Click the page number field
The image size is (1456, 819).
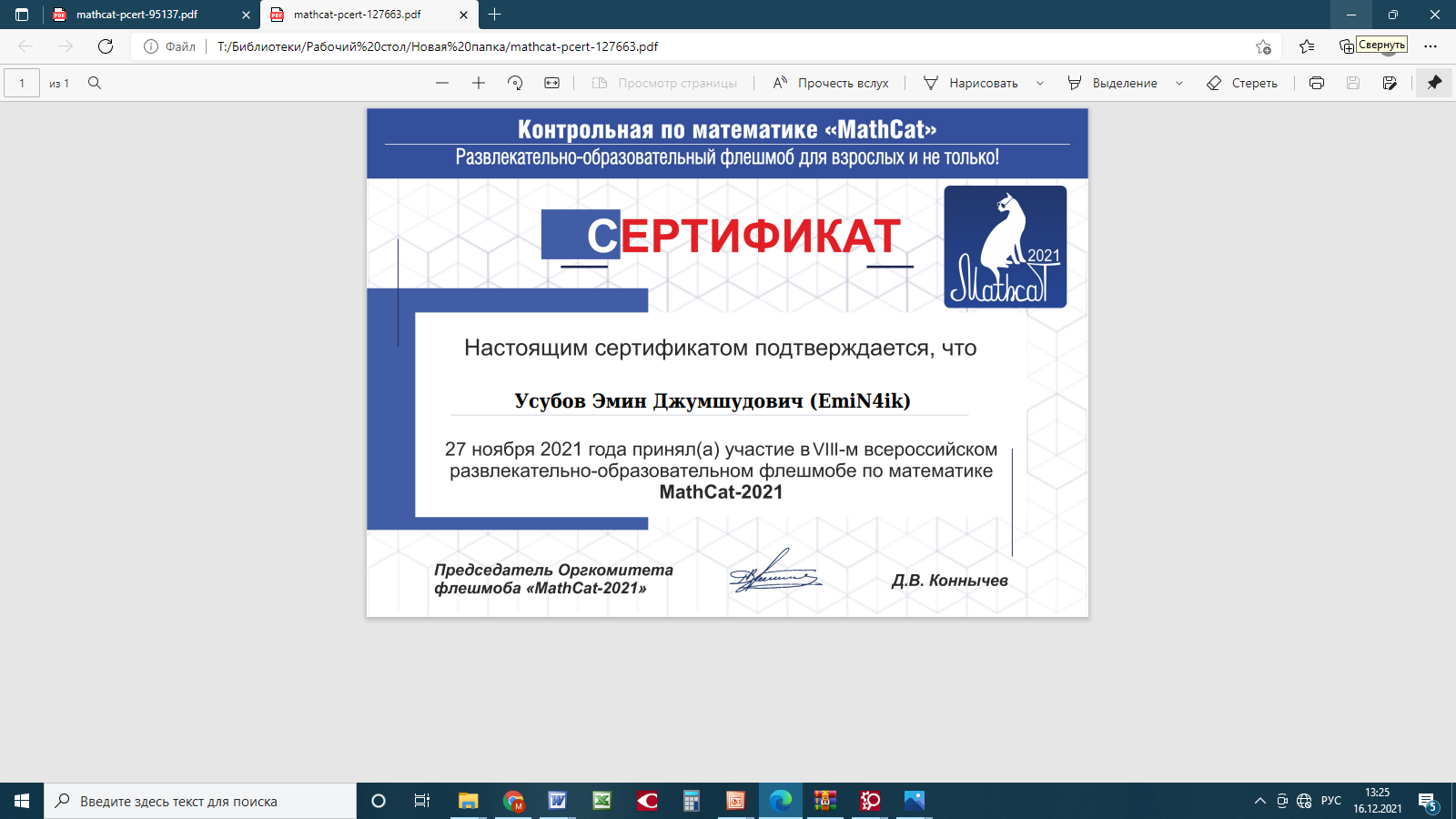[x=22, y=83]
